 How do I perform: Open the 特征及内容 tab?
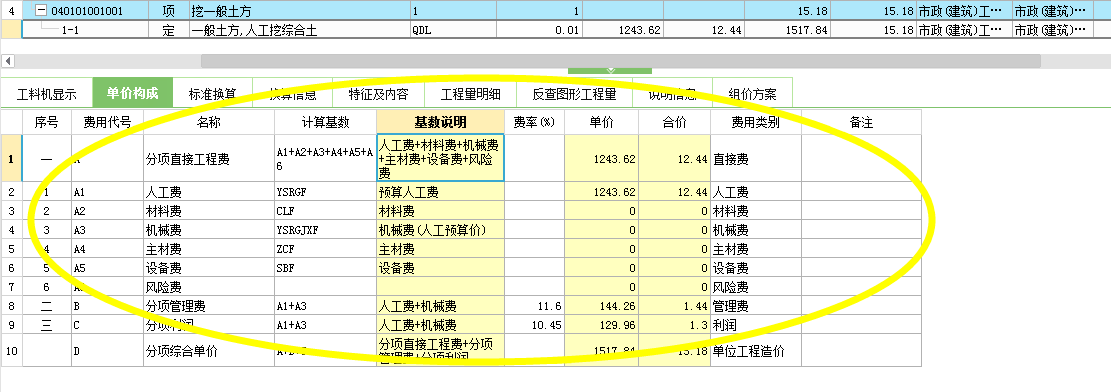(378, 94)
